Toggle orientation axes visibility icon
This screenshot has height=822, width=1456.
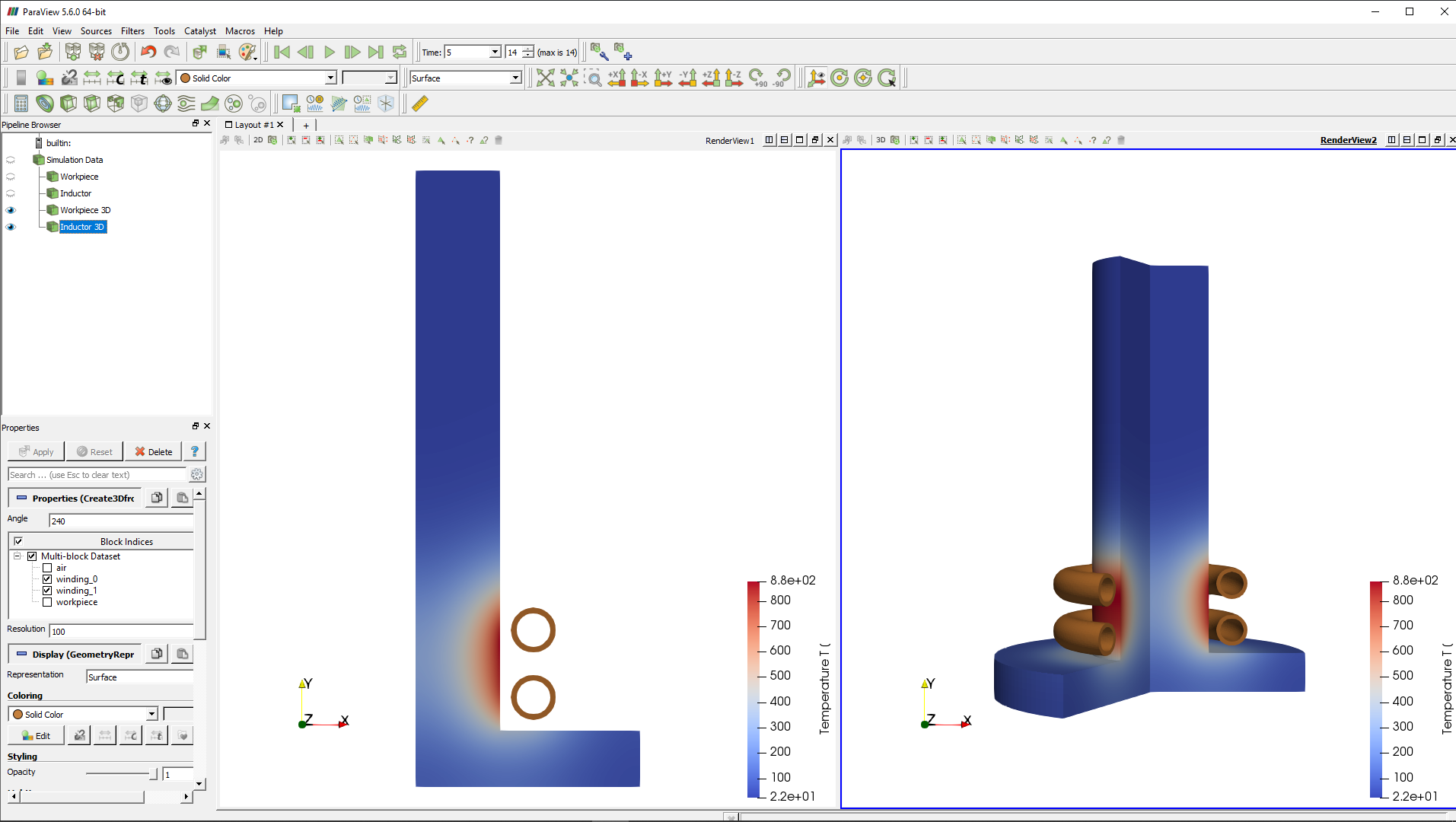click(x=816, y=78)
